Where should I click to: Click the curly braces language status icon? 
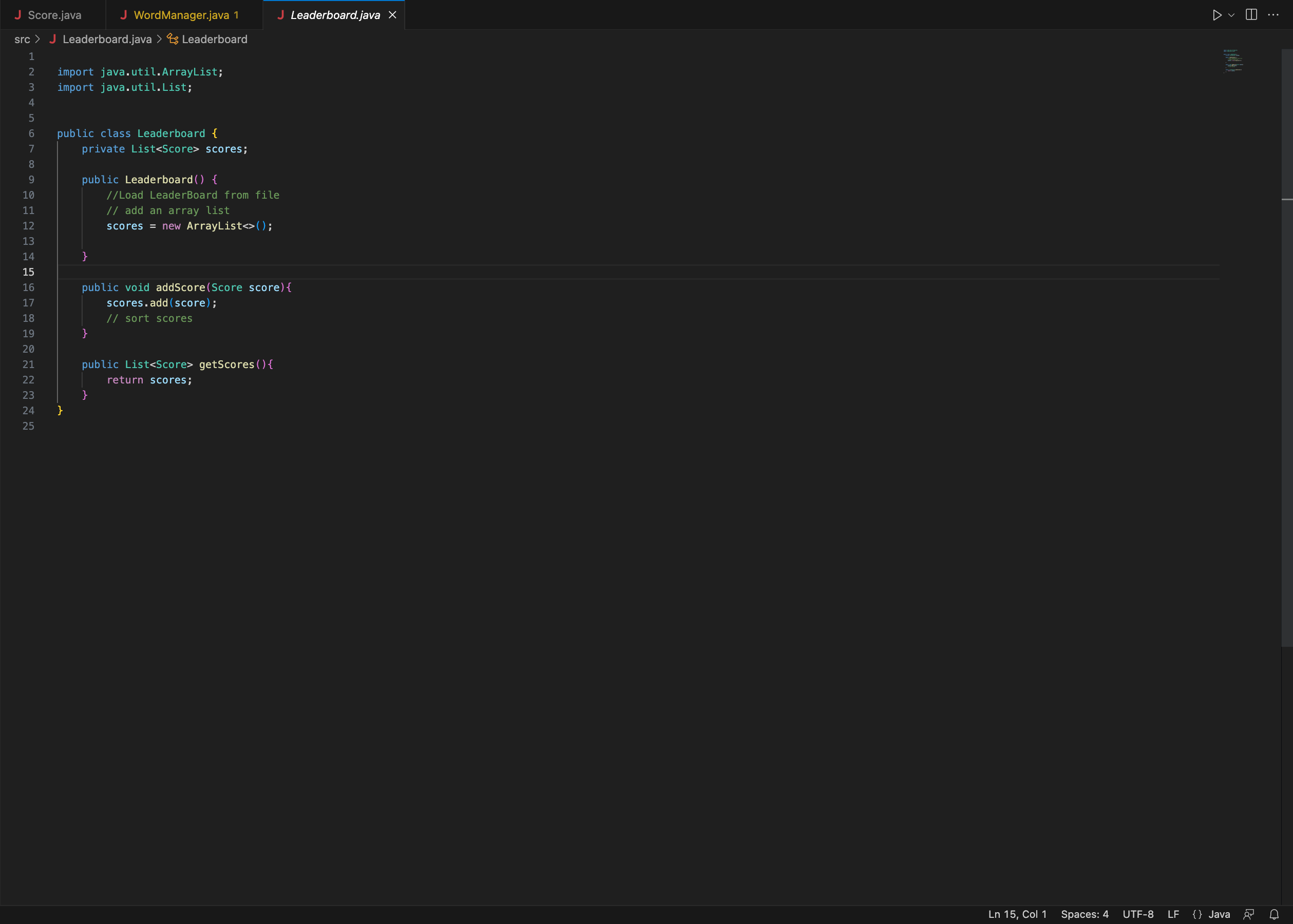(x=1197, y=914)
